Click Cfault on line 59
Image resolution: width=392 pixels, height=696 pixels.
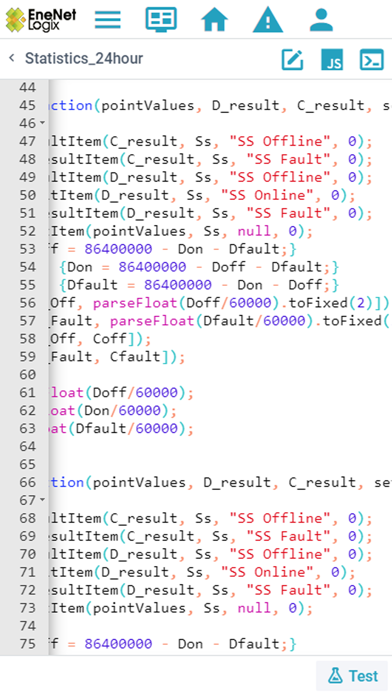click(135, 356)
